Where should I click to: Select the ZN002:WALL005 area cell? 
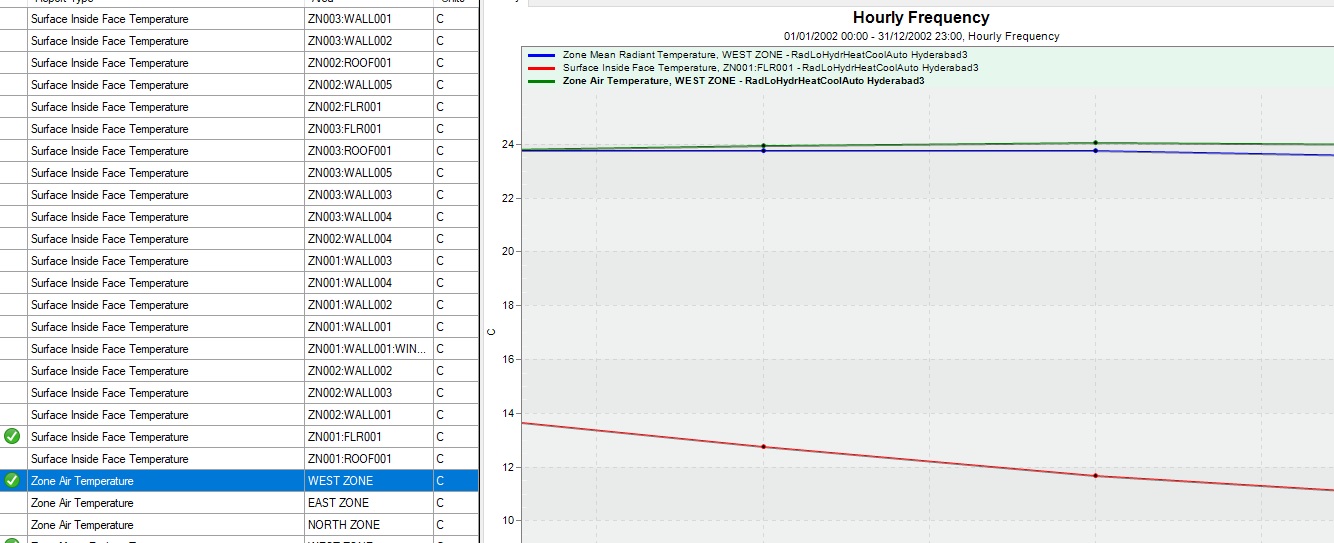click(x=368, y=85)
